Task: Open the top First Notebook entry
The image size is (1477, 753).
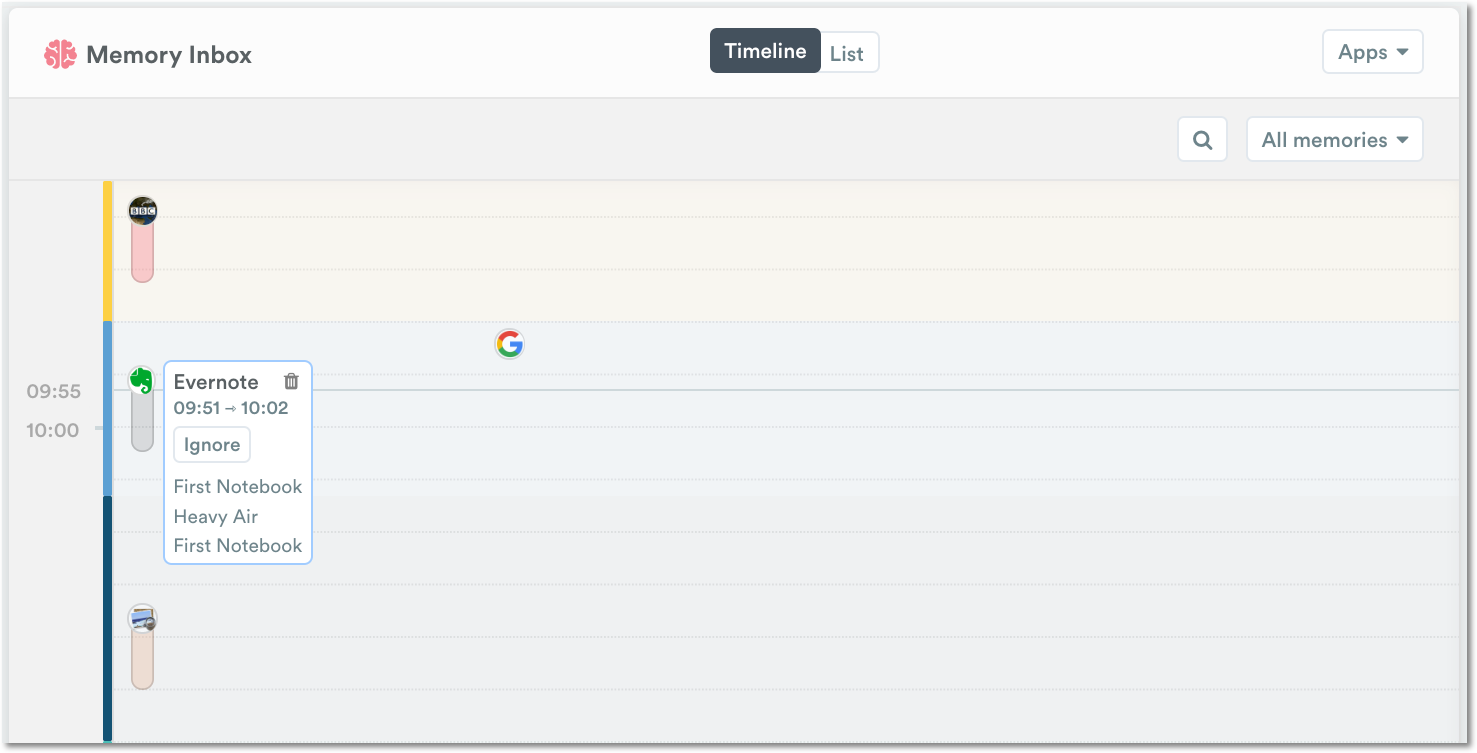Action: click(x=238, y=487)
